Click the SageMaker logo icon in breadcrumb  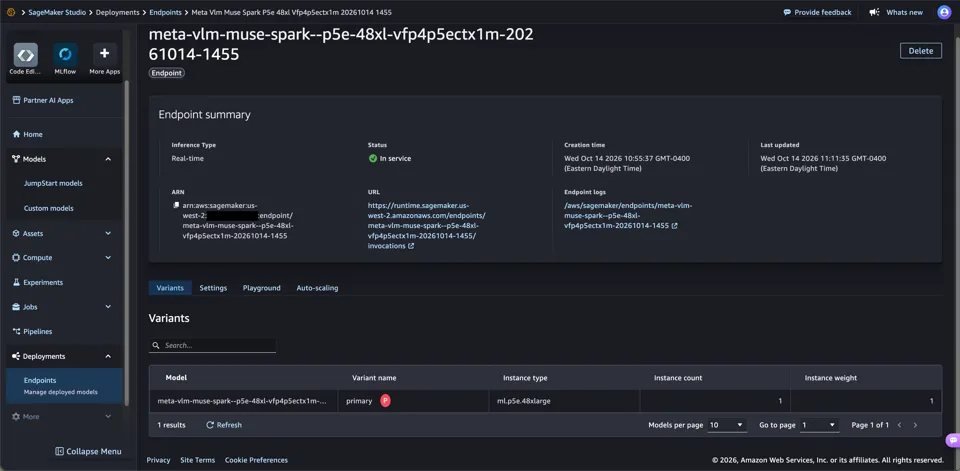point(10,12)
